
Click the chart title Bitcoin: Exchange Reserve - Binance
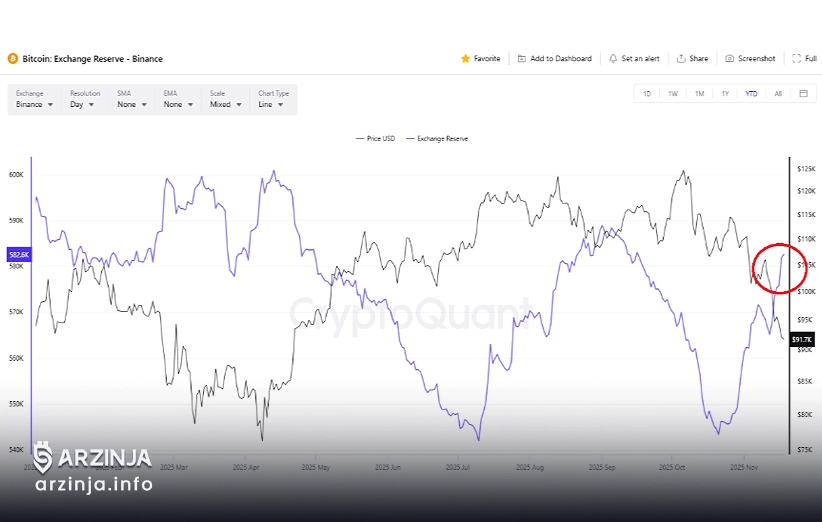pyautogui.click(x=92, y=59)
